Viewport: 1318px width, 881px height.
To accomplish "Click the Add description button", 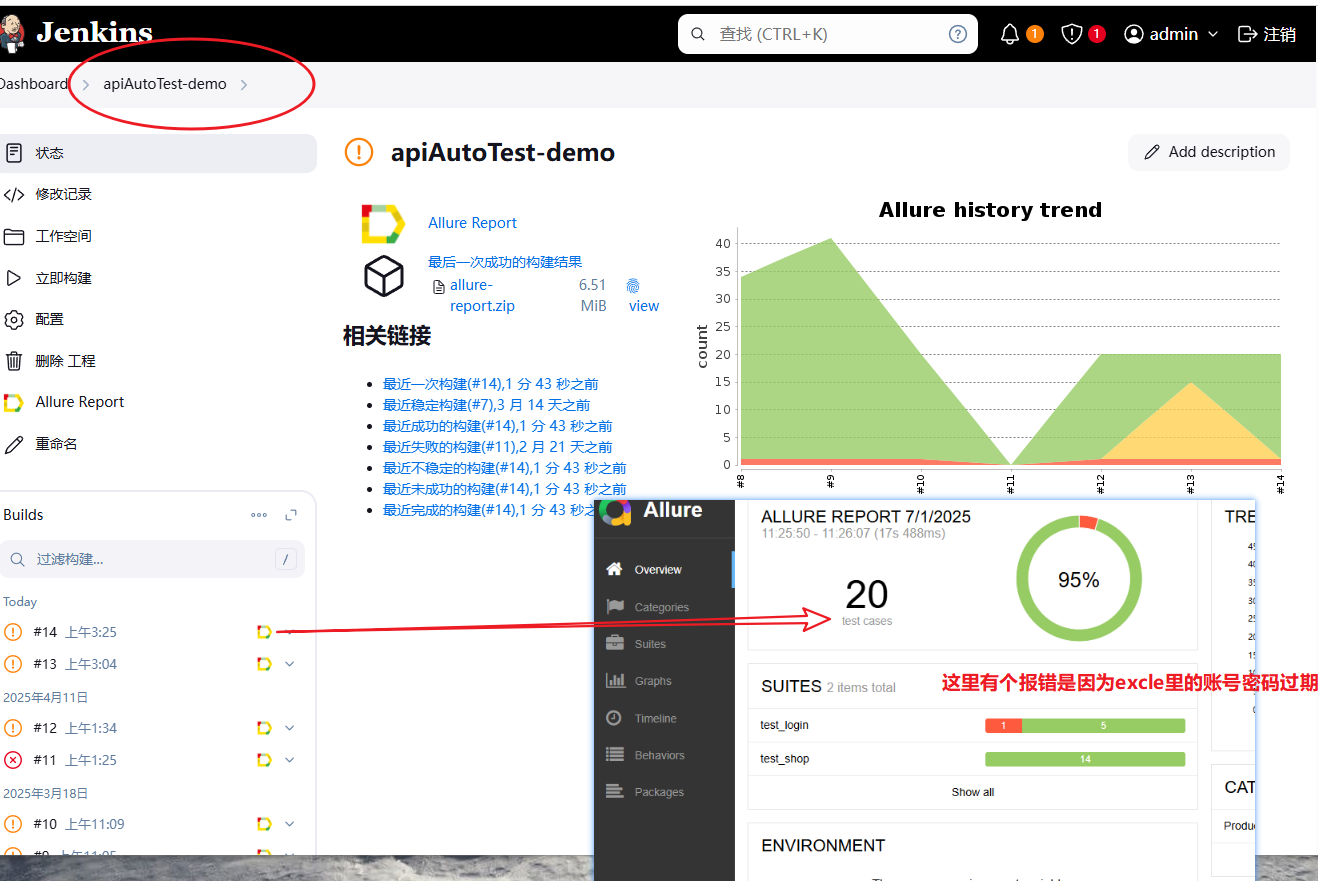I will click(1209, 152).
